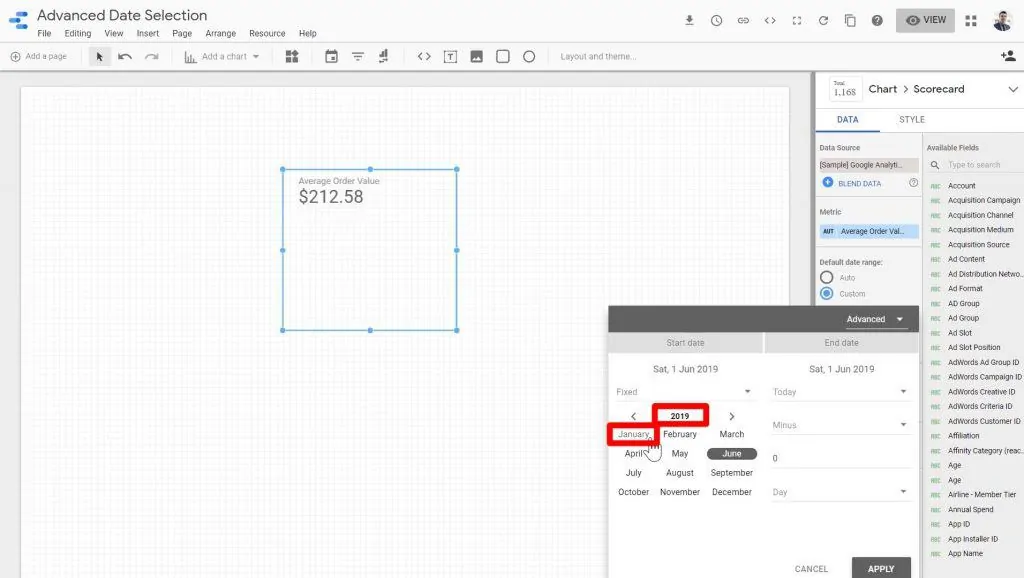Image resolution: width=1024 pixels, height=578 pixels.
Task: Click the add people share icon
Action: (1007, 57)
